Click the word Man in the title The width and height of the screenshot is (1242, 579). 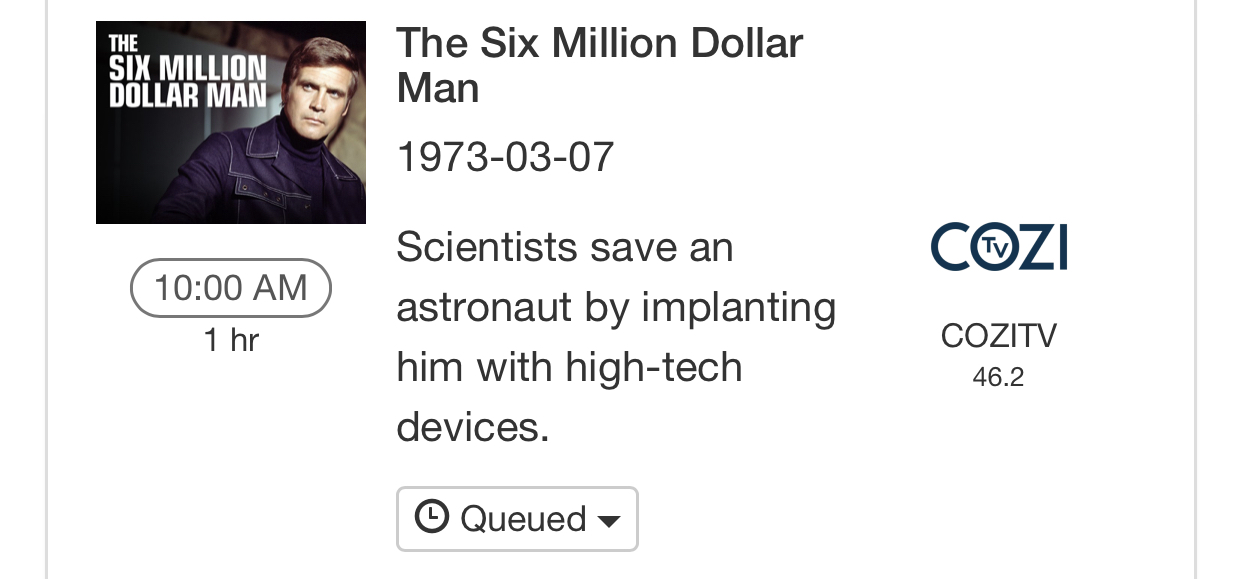point(437,88)
